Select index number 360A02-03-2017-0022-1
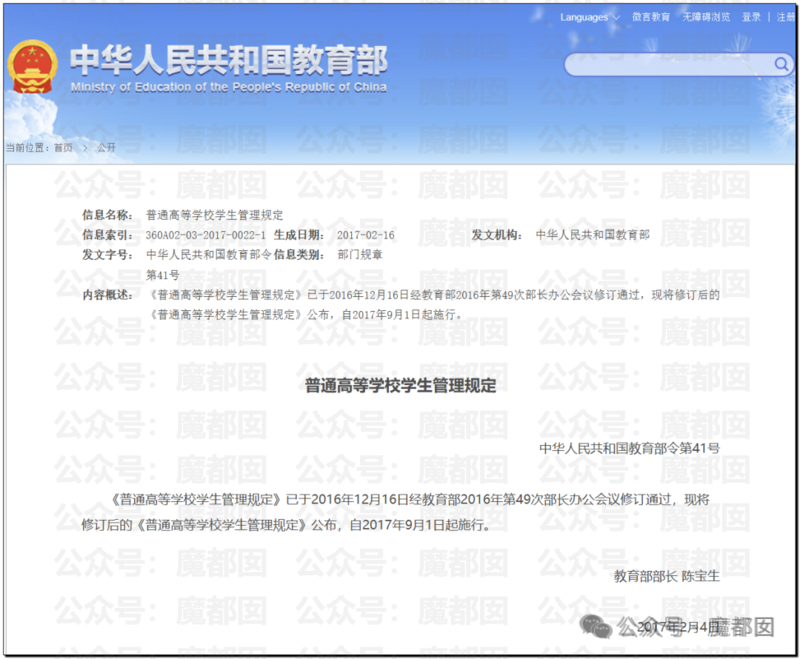800x659 pixels. coord(206,235)
